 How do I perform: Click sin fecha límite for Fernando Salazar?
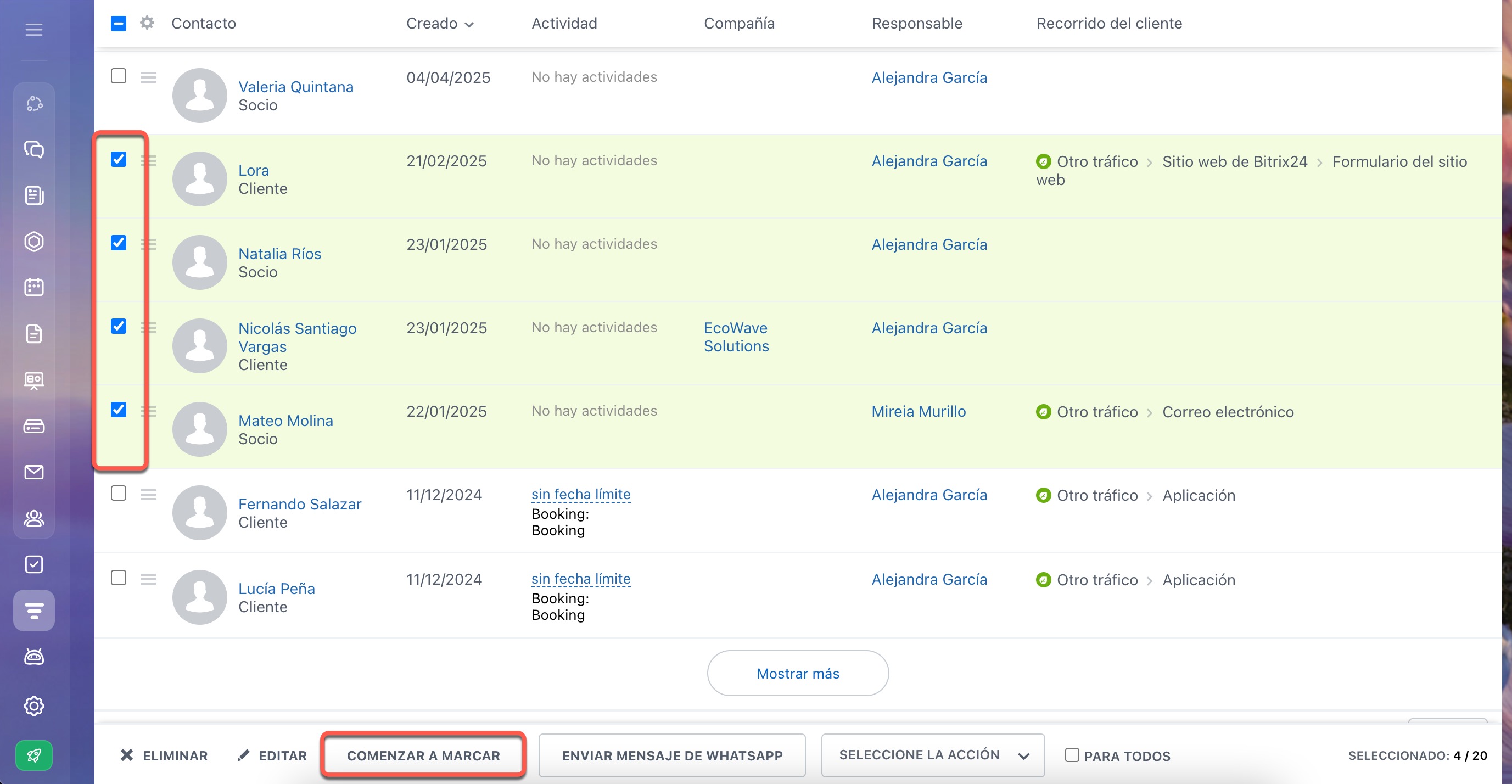(580, 494)
